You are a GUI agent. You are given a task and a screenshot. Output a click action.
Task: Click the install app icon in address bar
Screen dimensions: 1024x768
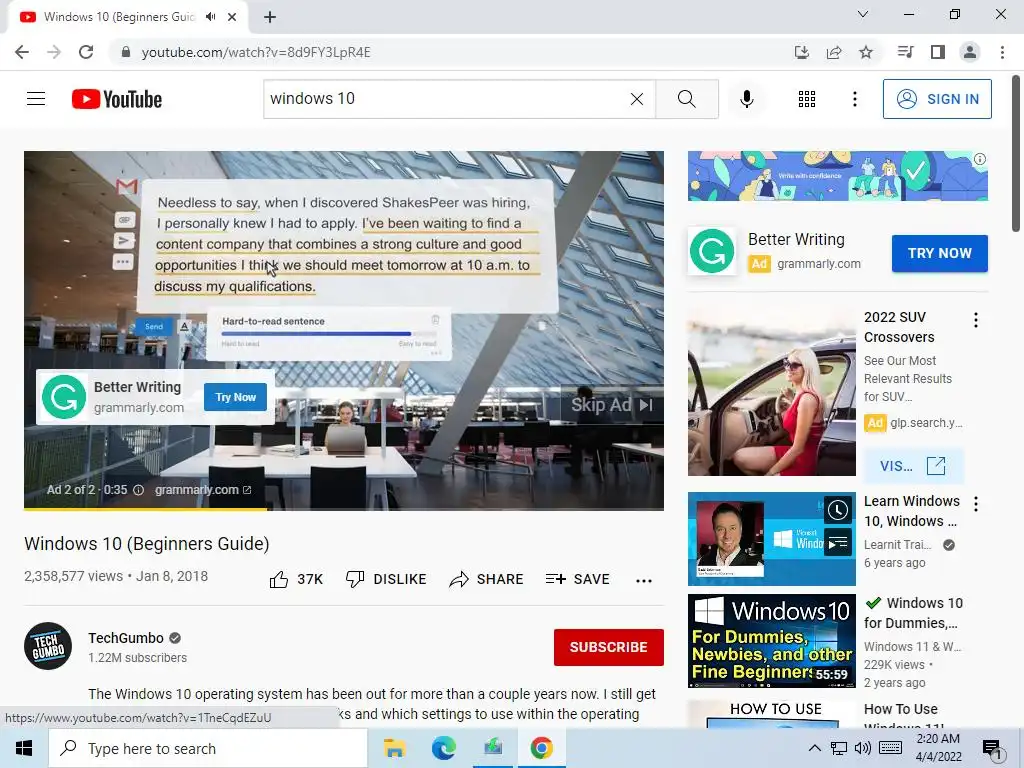802,52
